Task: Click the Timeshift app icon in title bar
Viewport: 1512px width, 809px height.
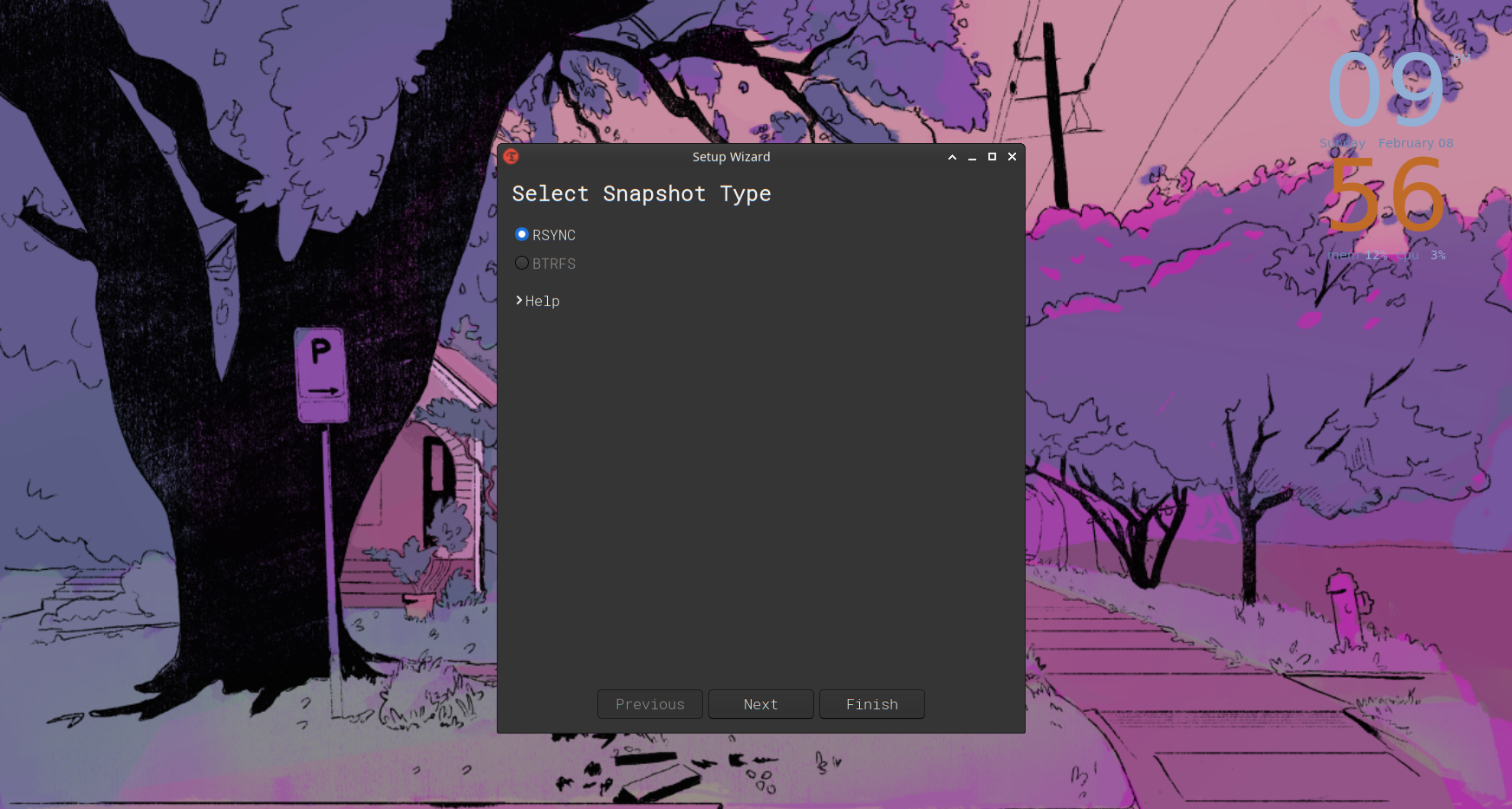Action: pyautogui.click(x=511, y=157)
